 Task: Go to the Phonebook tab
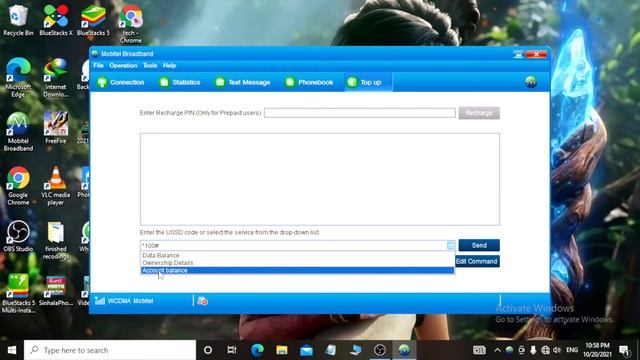(309, 82)
